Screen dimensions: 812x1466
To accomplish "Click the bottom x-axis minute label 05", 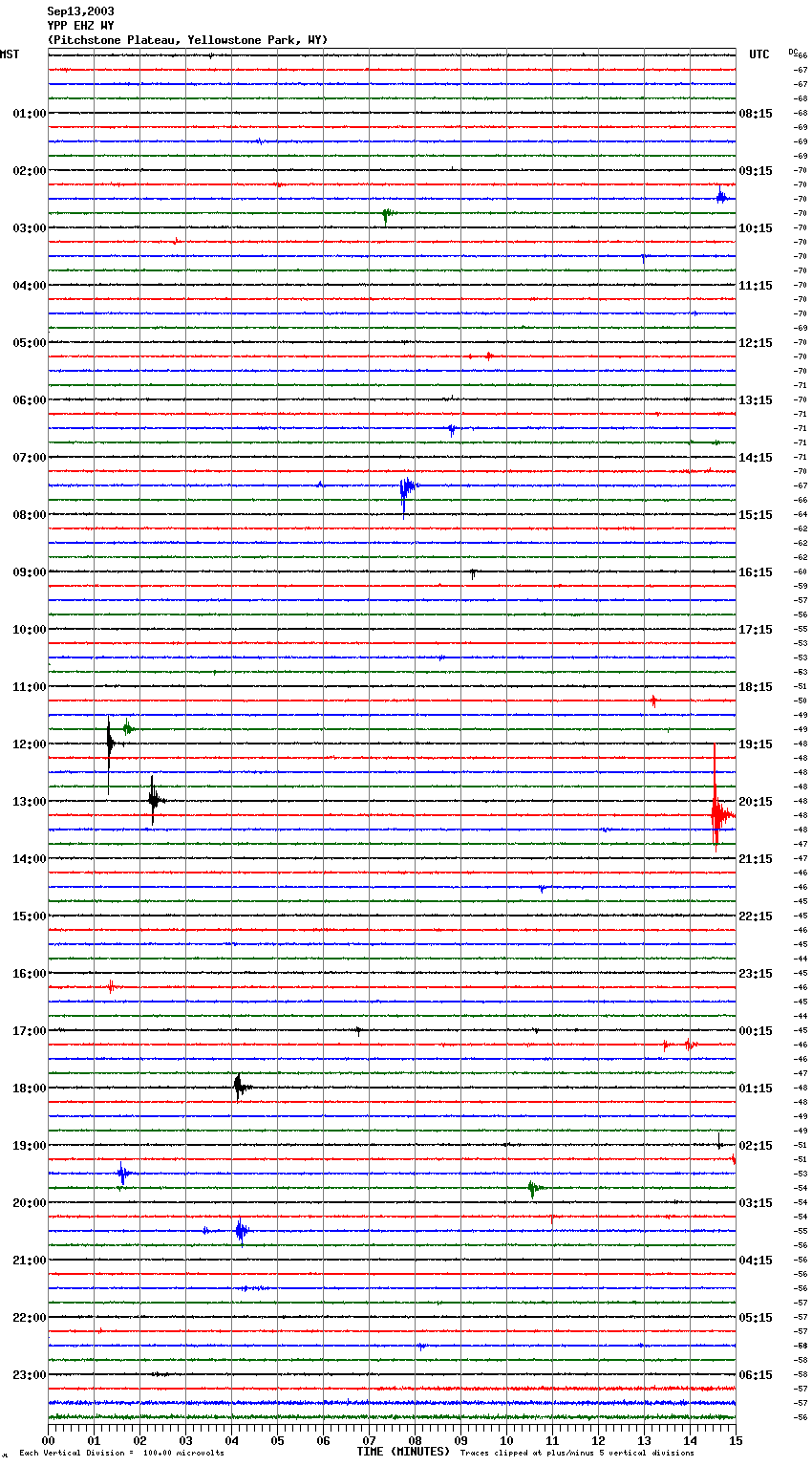I will pyautogui.click(x=277, y=1440).
